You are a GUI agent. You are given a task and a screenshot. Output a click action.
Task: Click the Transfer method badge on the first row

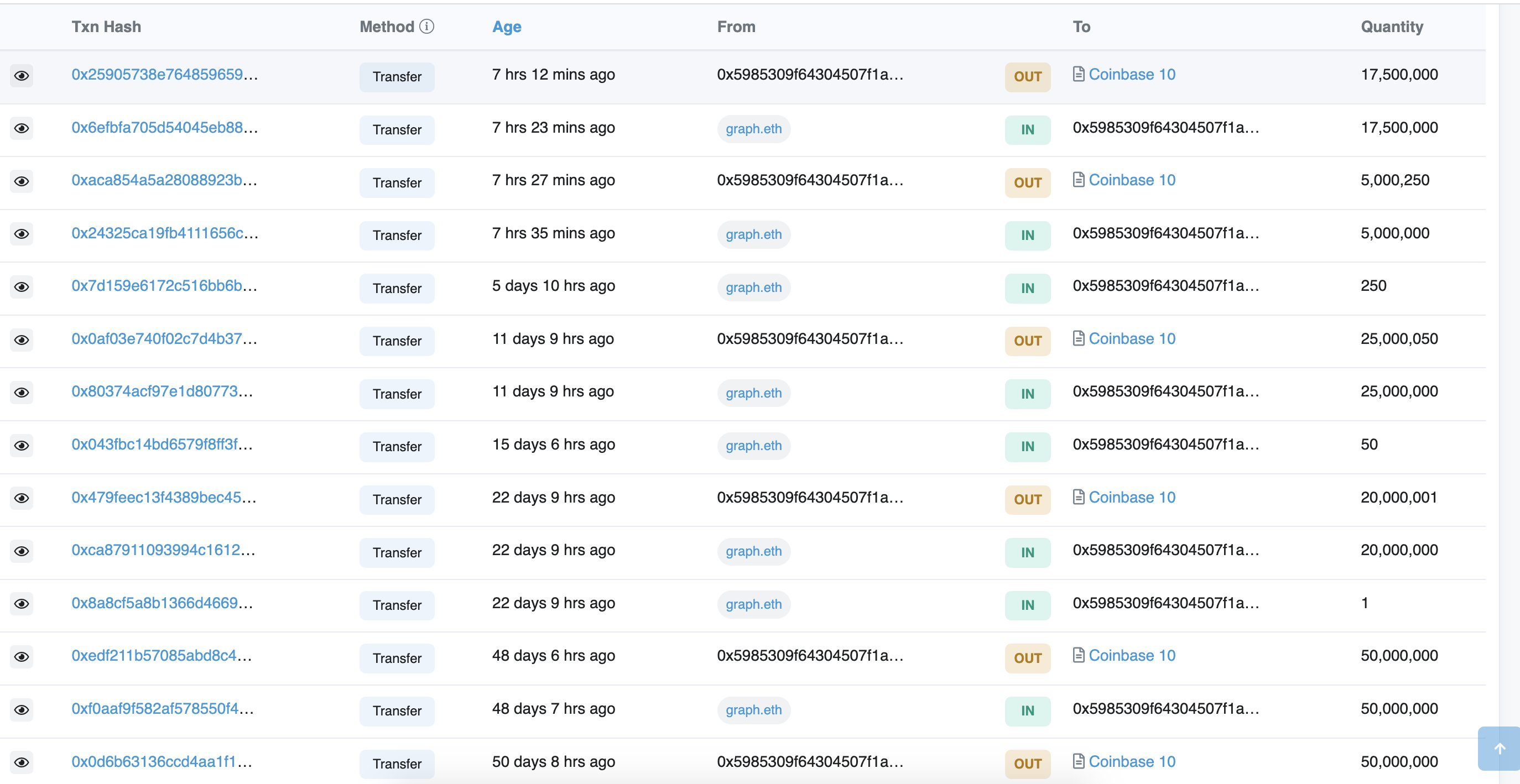(397, 77)
